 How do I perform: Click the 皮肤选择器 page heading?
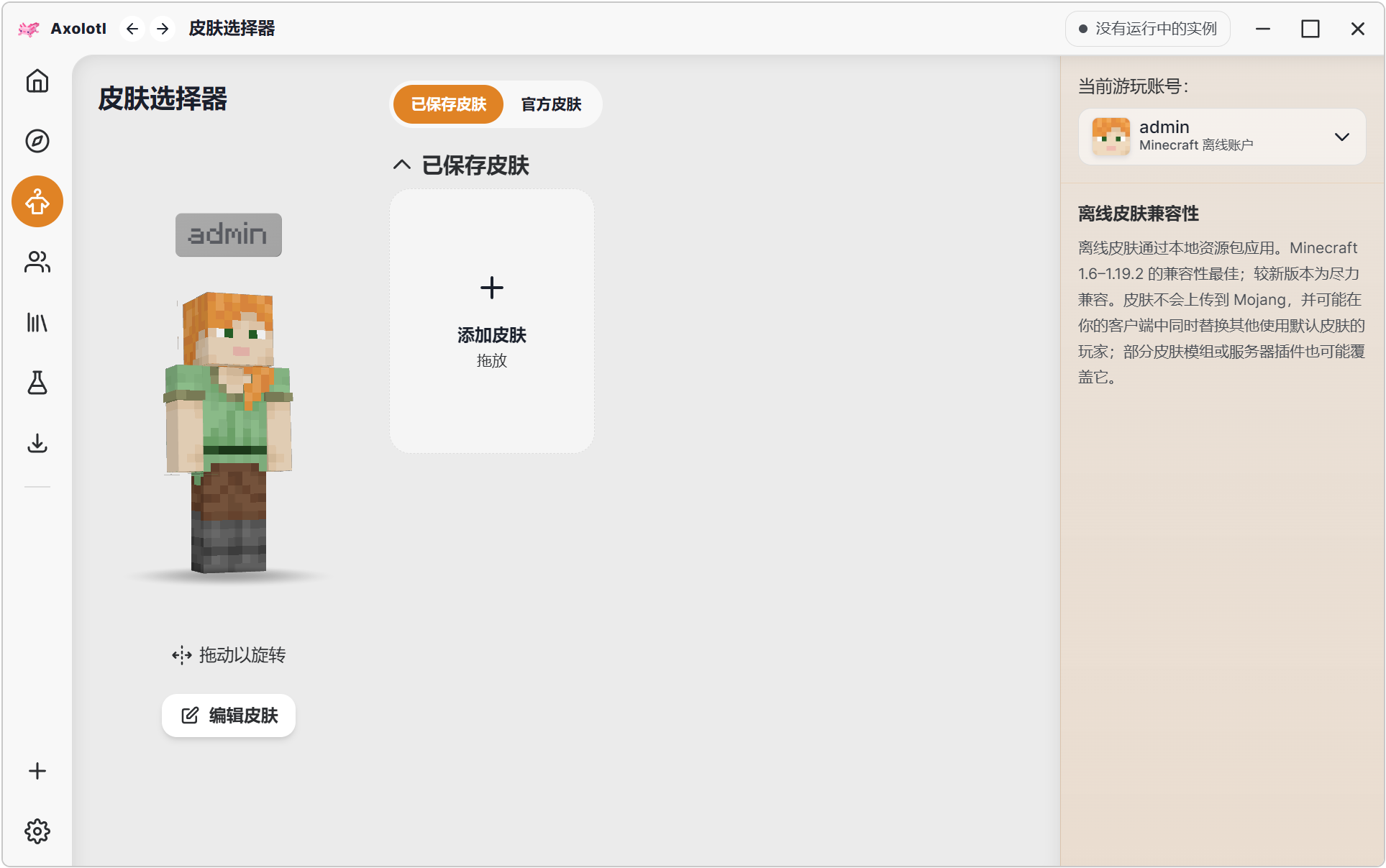coord(163,99)
